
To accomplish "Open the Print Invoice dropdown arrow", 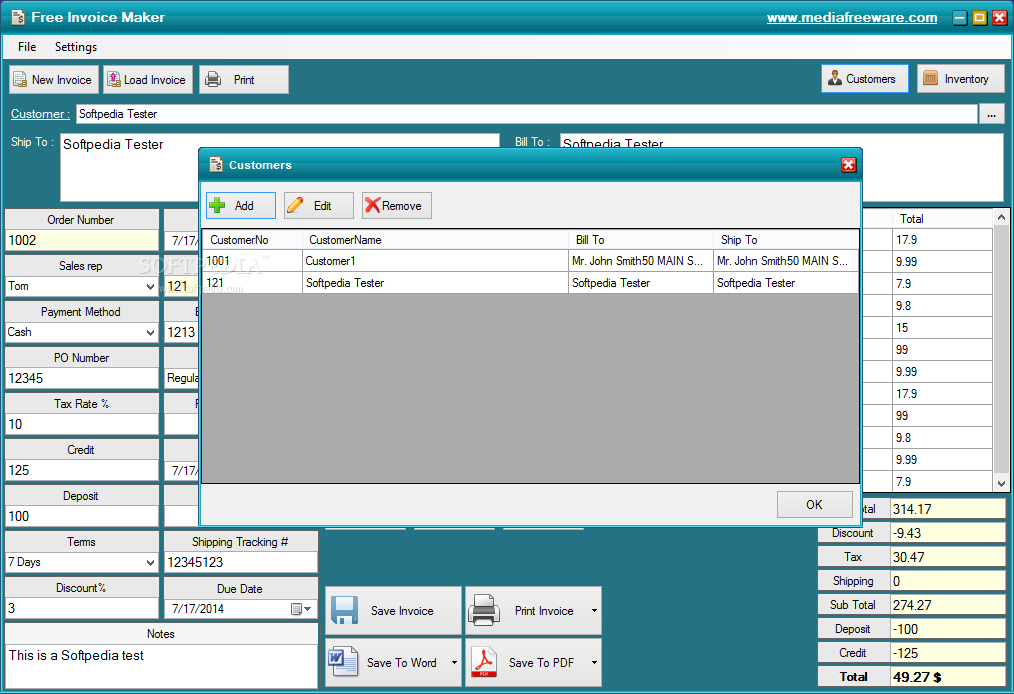I will click(594, 611).
